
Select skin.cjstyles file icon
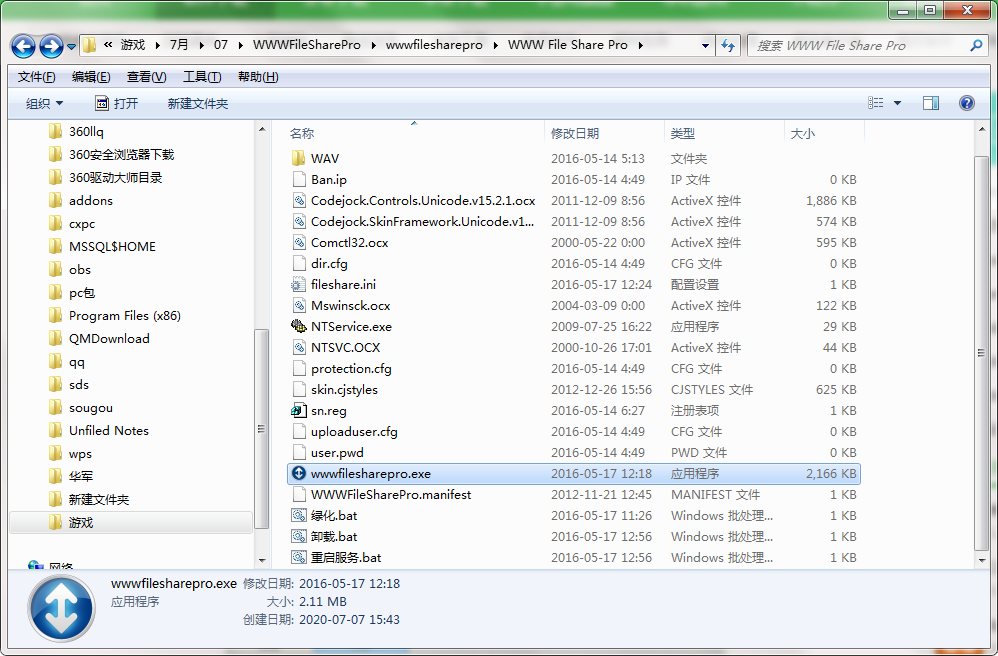pos(299,389)
